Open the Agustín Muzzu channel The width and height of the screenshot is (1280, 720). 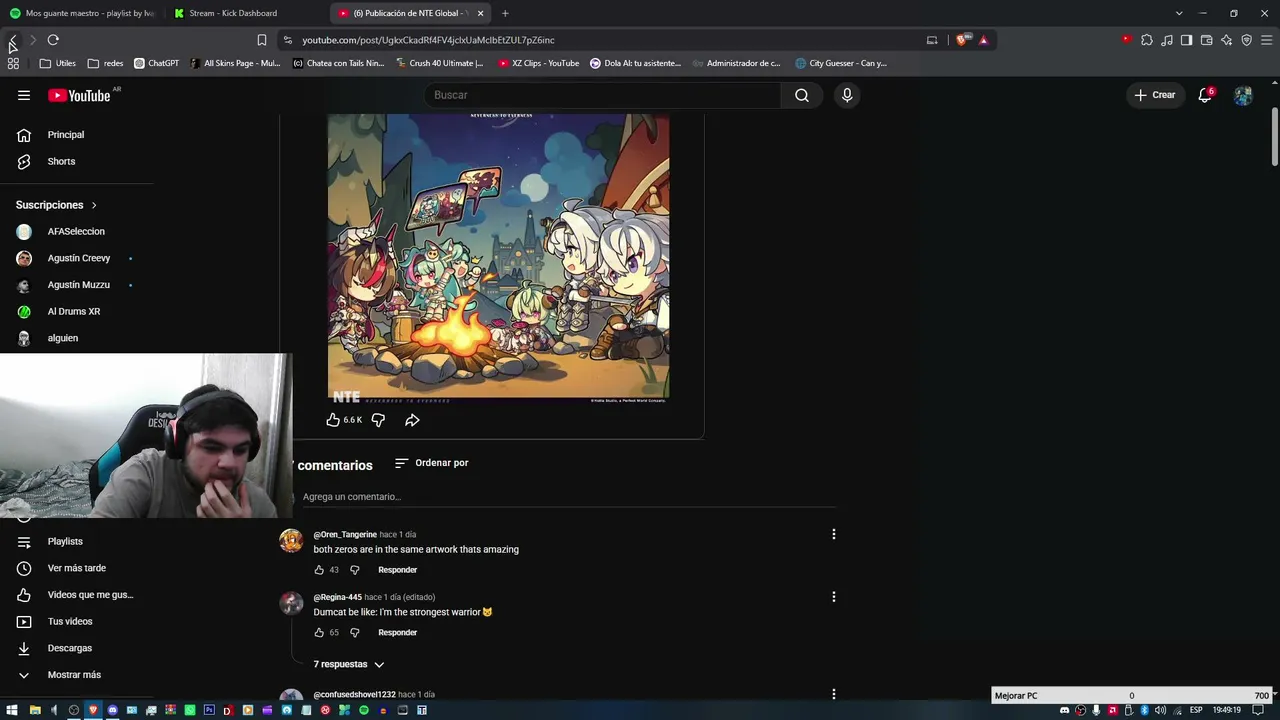pyautogui.click(x=79, y=285)
